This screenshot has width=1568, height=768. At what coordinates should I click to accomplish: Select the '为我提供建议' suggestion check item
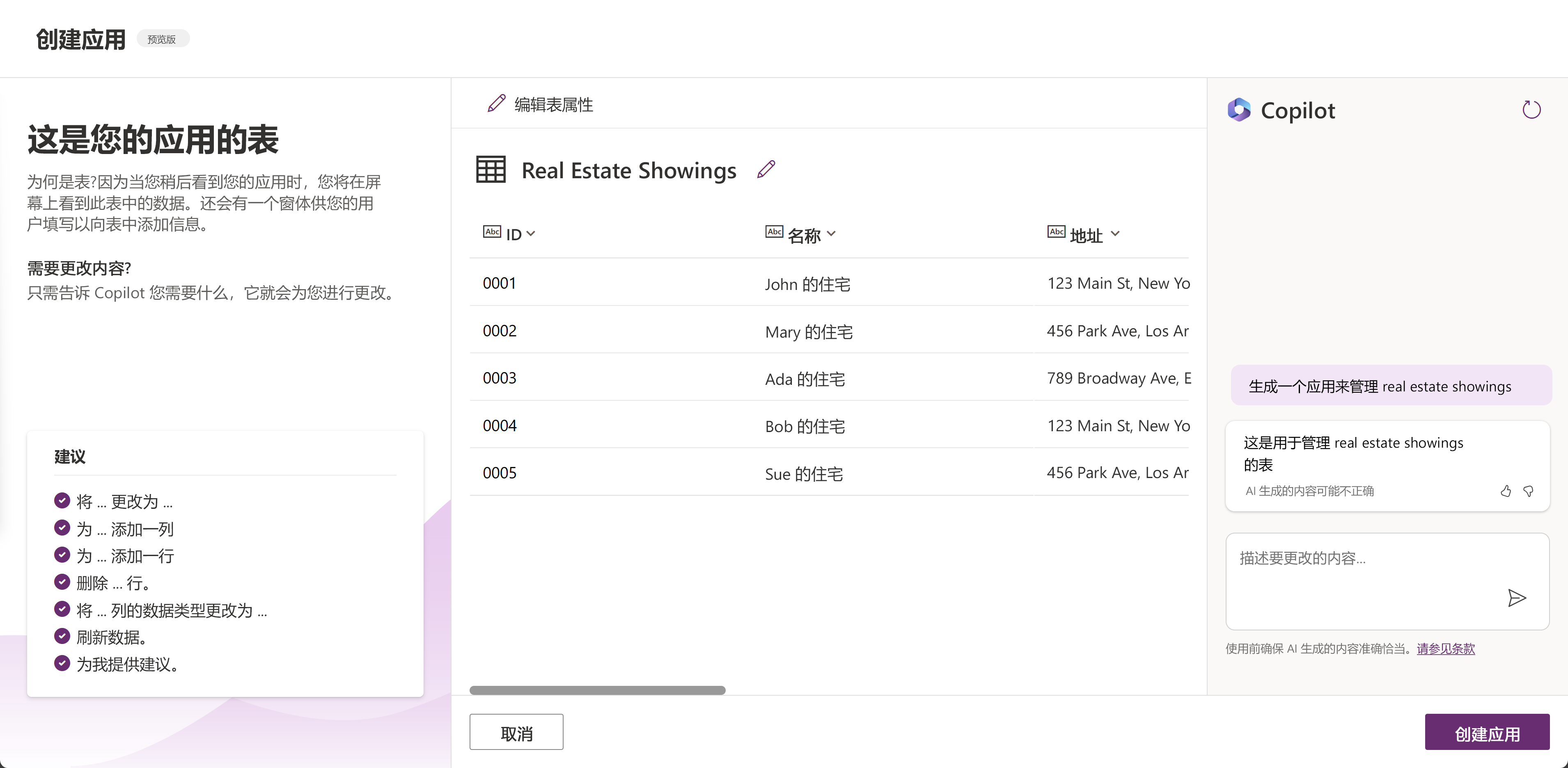coord(62,663)
